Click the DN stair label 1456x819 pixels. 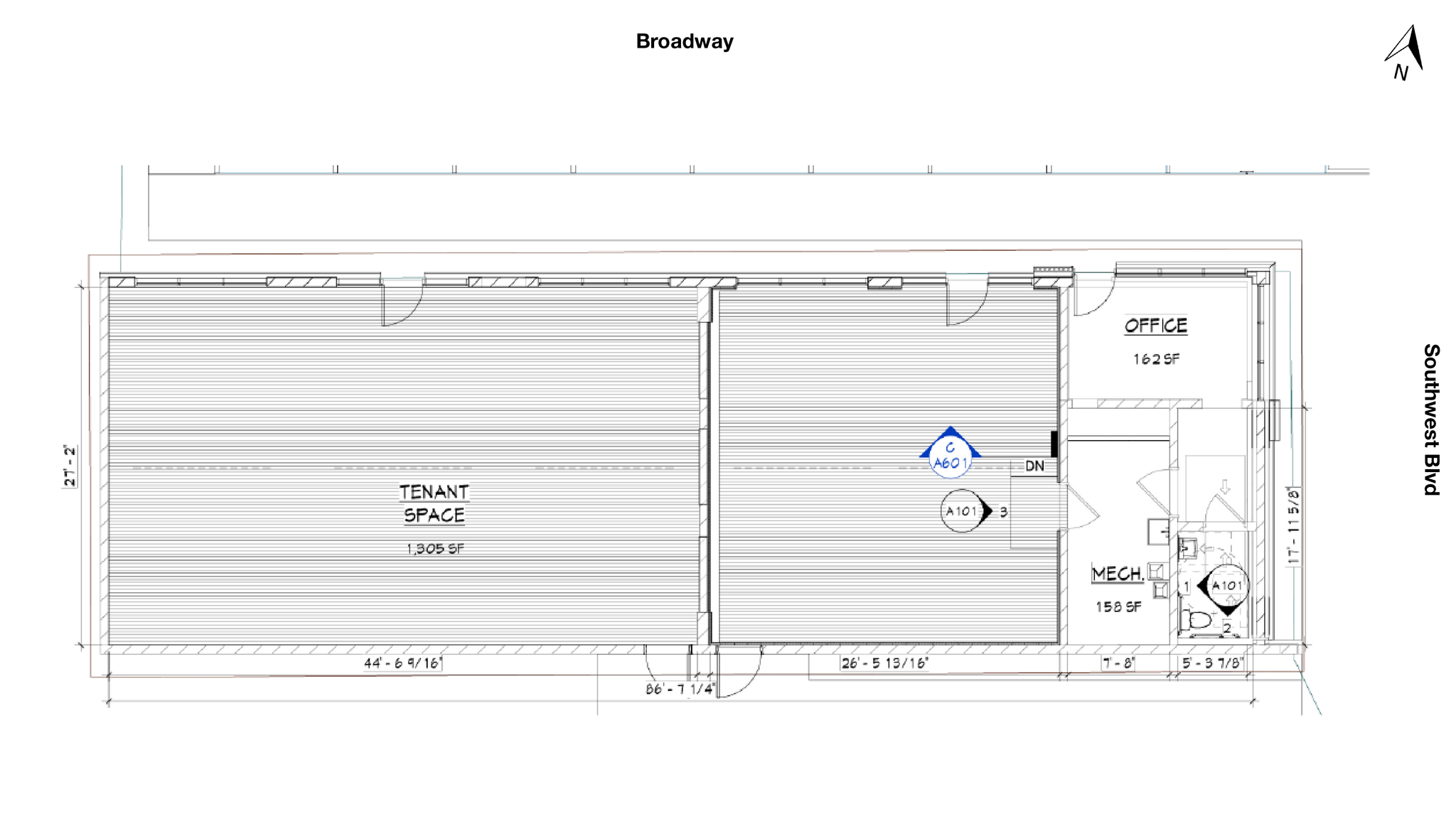1034,466
